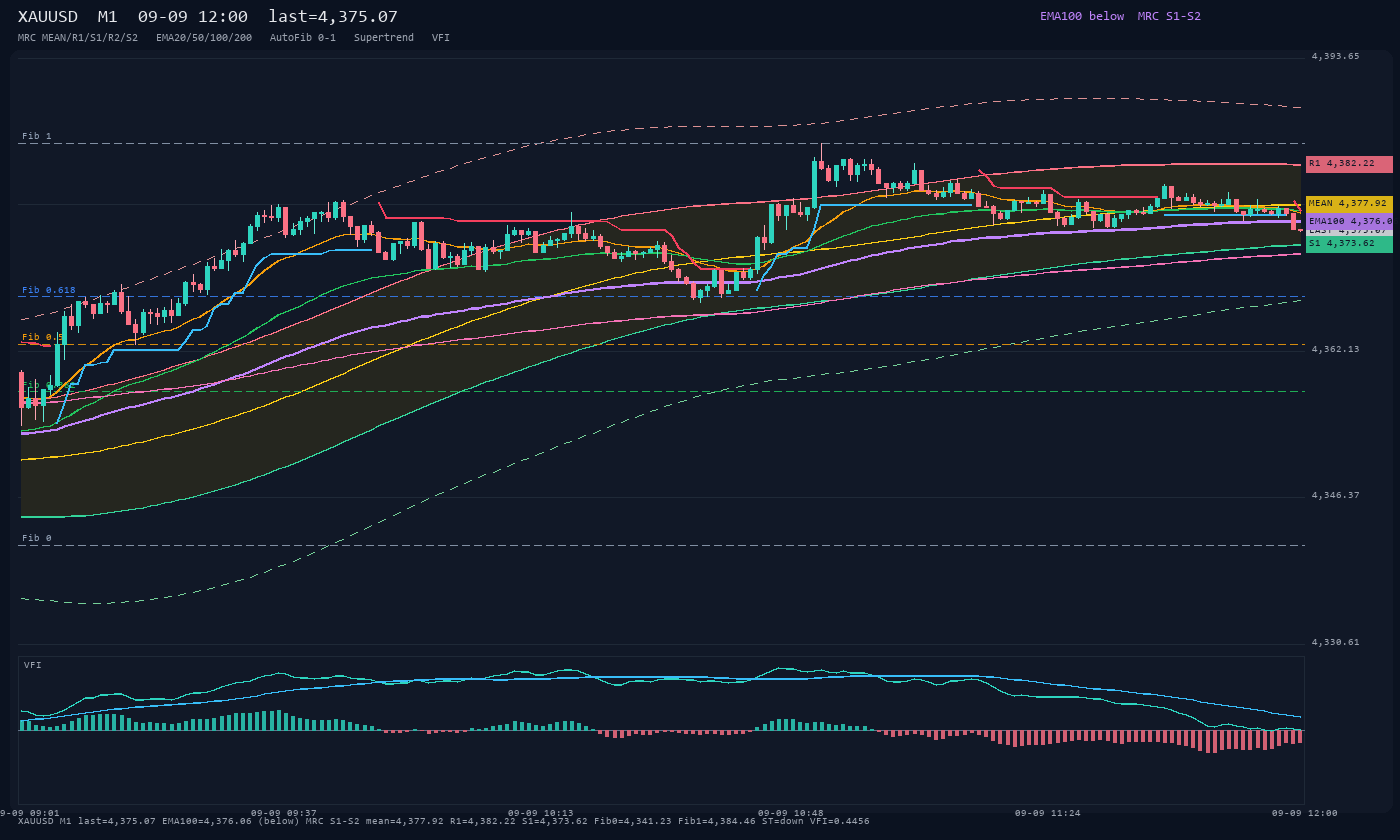Image resolution: width=1400 pixels, height=840 pixels.
Task: Click the last=4,375.07 value in the title
Action: tap(333, 17)
